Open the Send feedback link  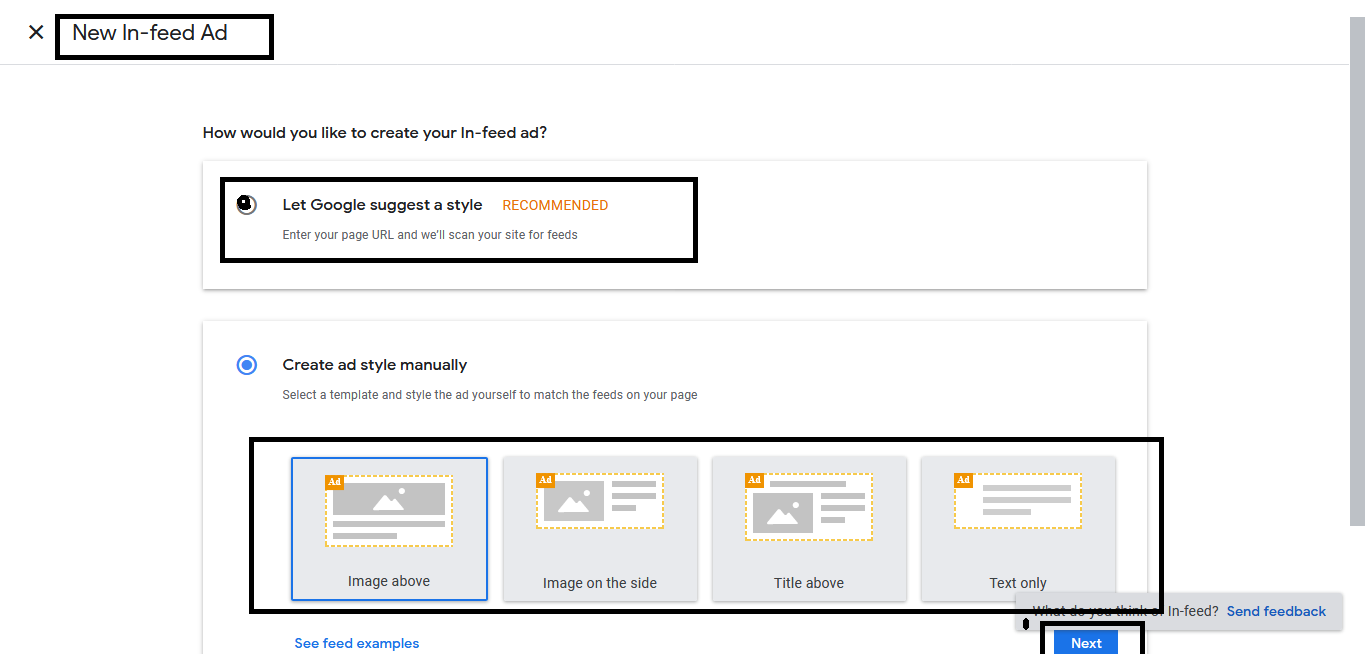point(1276,611)
